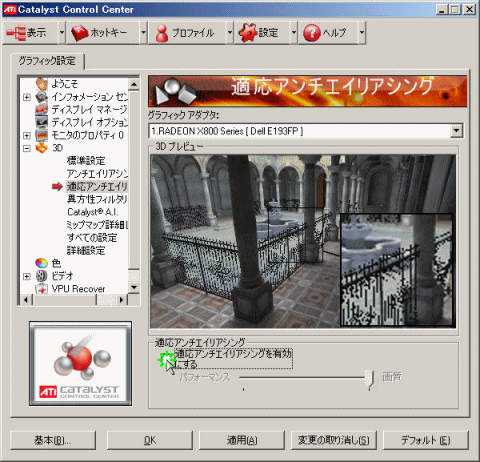
Task: Click the VPU Recover tree icon
Action: pyautogui.click(x=42, y=289)
